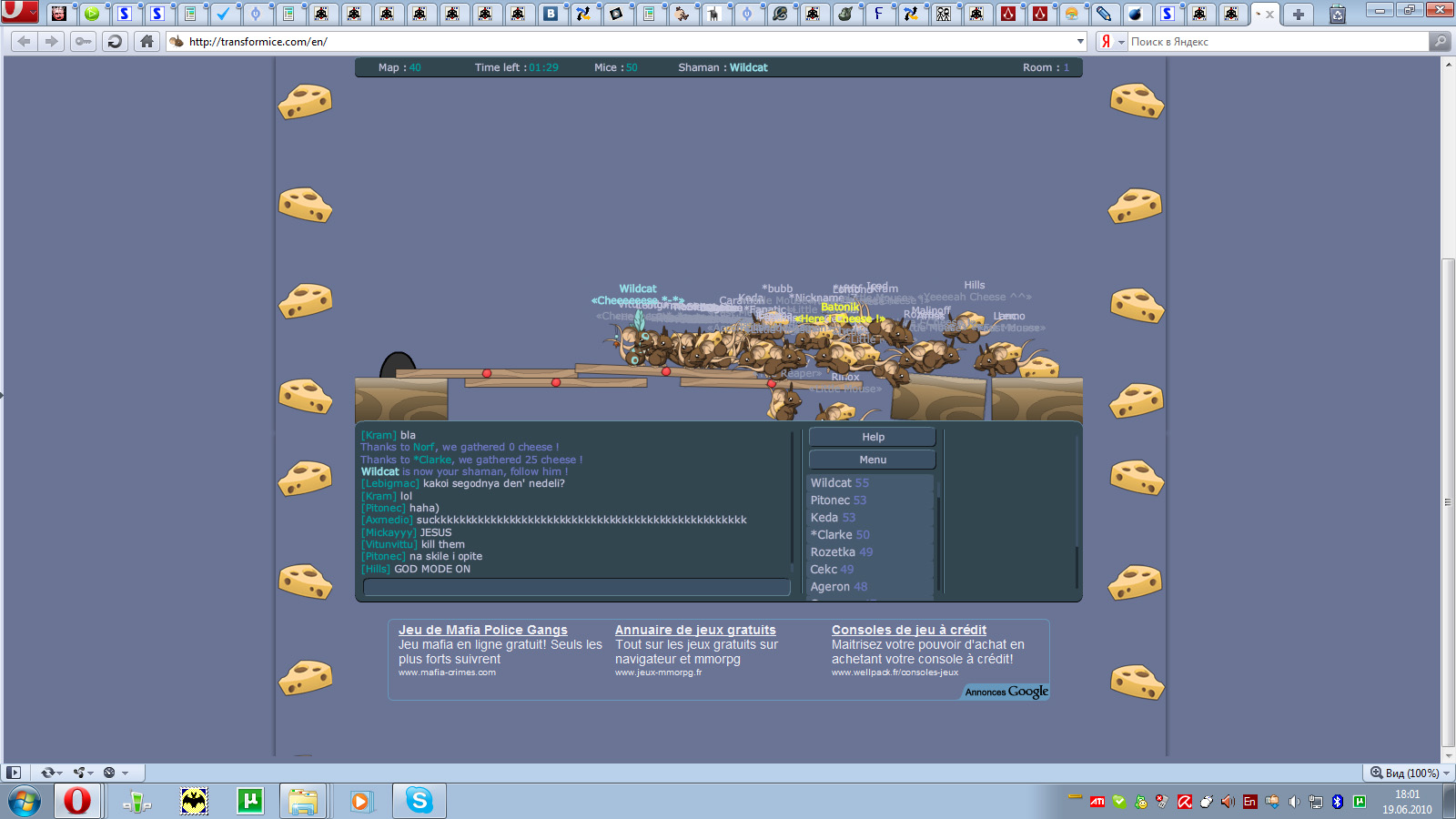
Task: Go to the browser home page
Action: [x=147, y=42]
